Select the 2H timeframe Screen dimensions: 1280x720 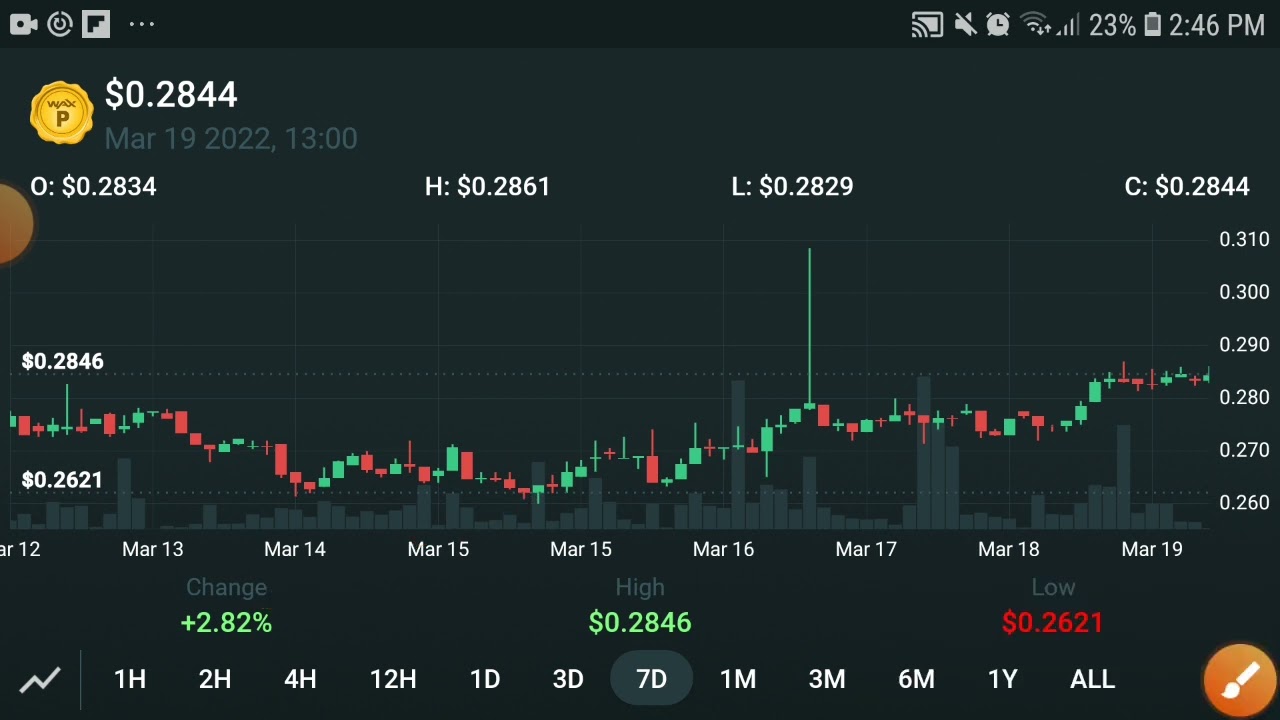click(215, 680)
